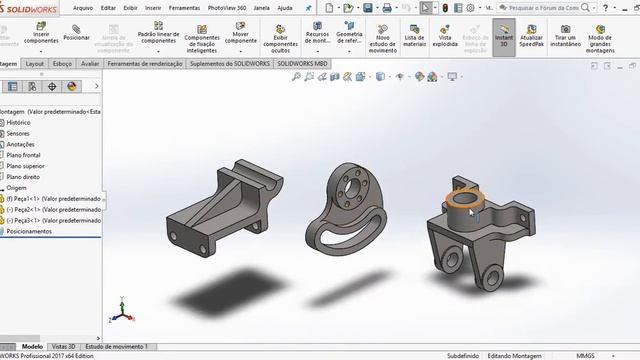Select the Posicionar mate tool
Viewport: 640px width, 360px height.
tap(76, 33)
